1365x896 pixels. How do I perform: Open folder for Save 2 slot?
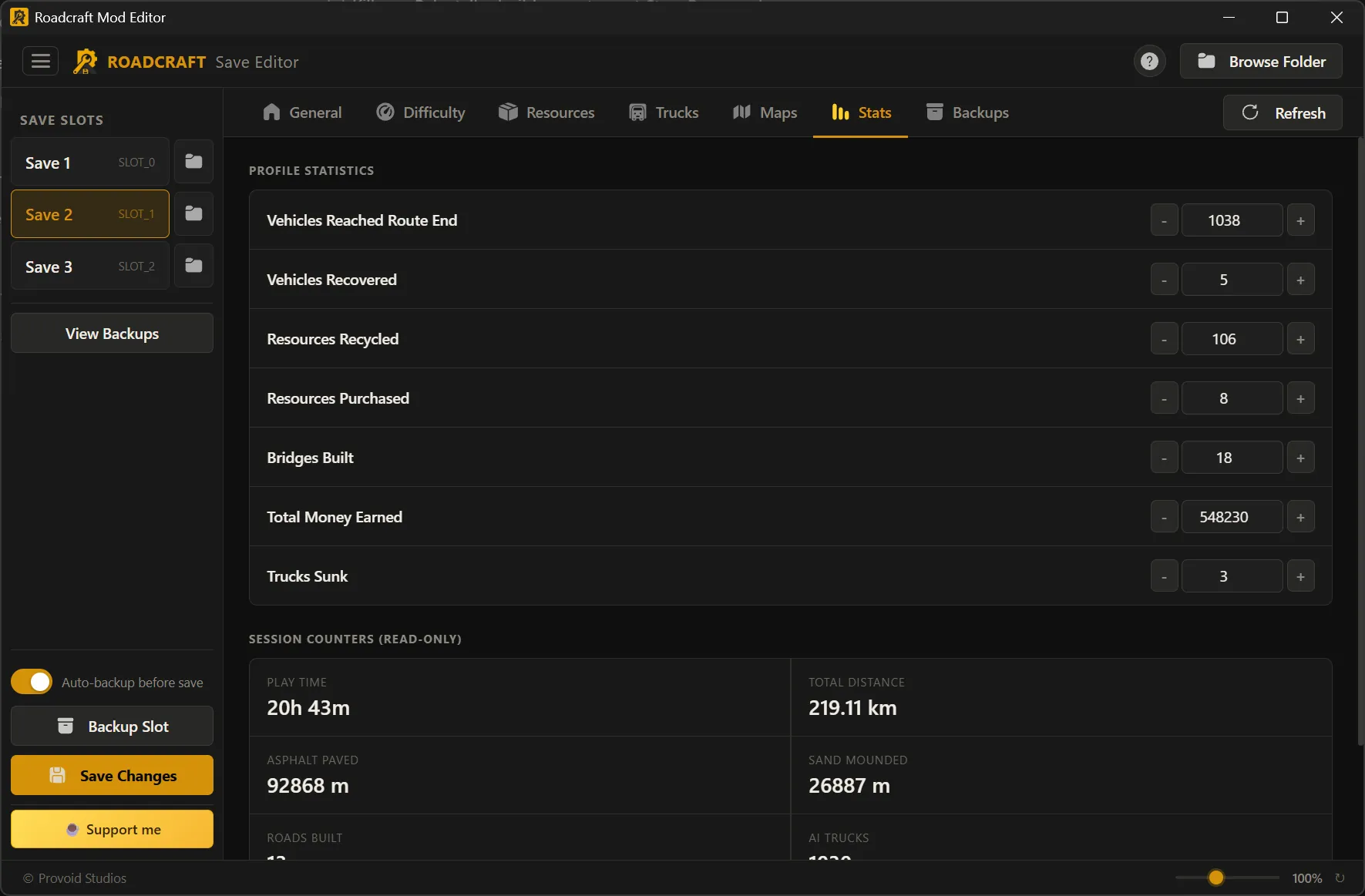coord(193,213)
